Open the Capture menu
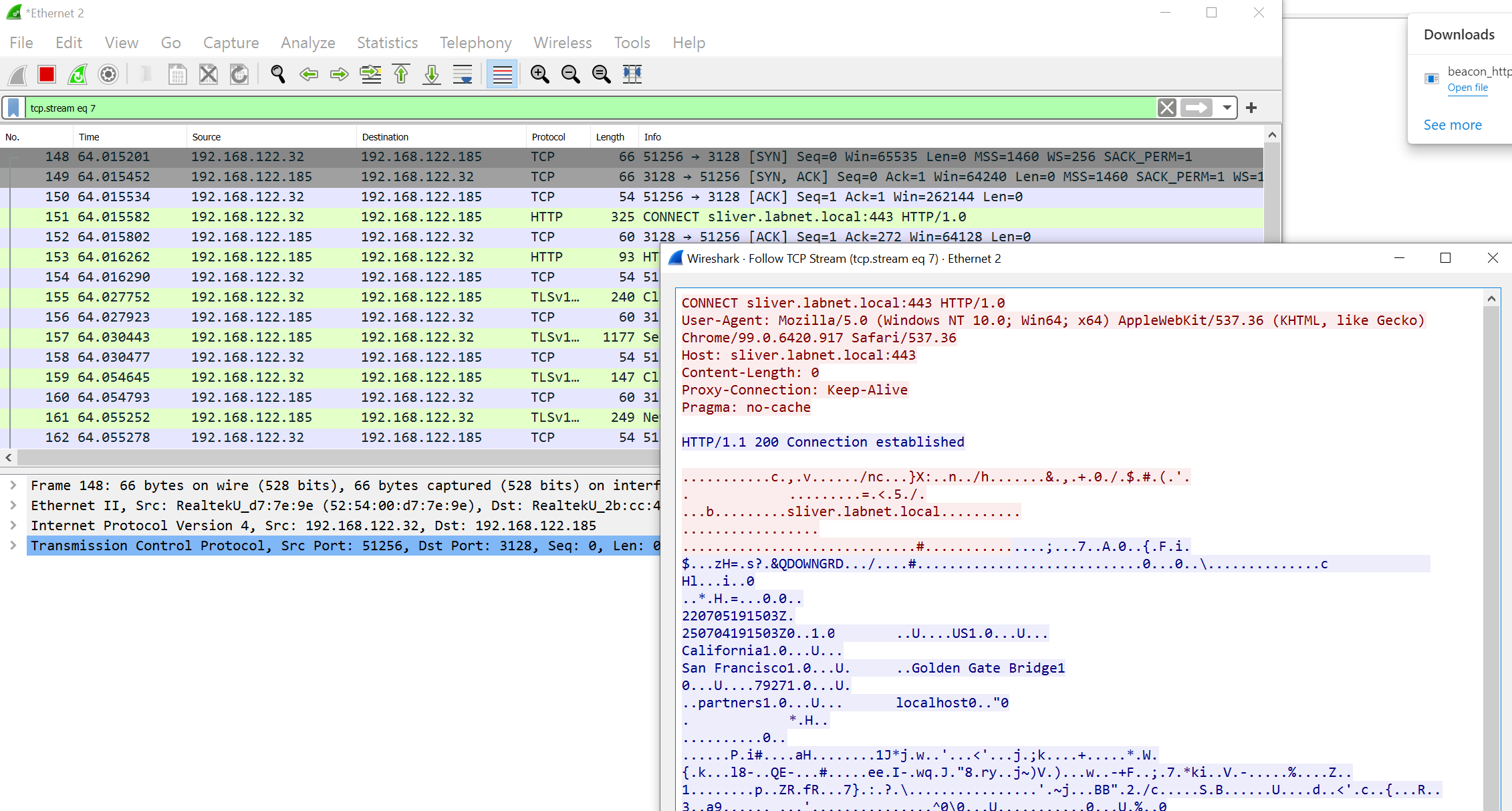The image size is (1512, 811). (231, 43)
